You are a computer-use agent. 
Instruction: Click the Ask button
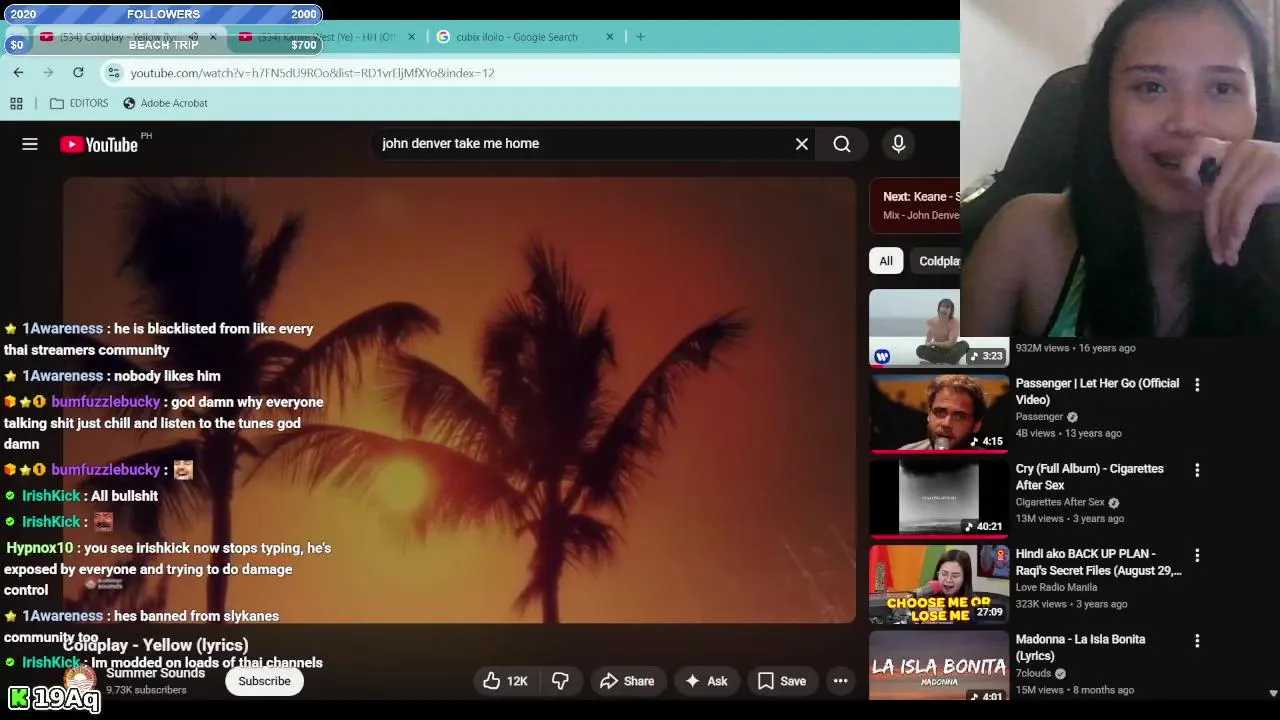click(x=706, y=681)
